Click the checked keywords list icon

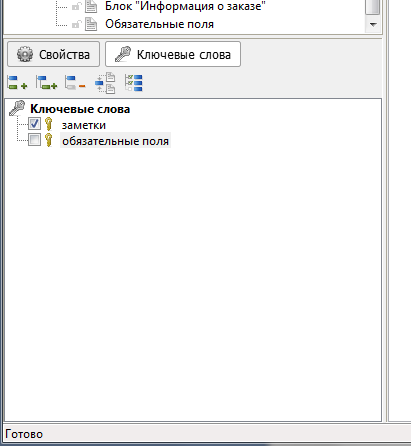pos(134,82)
